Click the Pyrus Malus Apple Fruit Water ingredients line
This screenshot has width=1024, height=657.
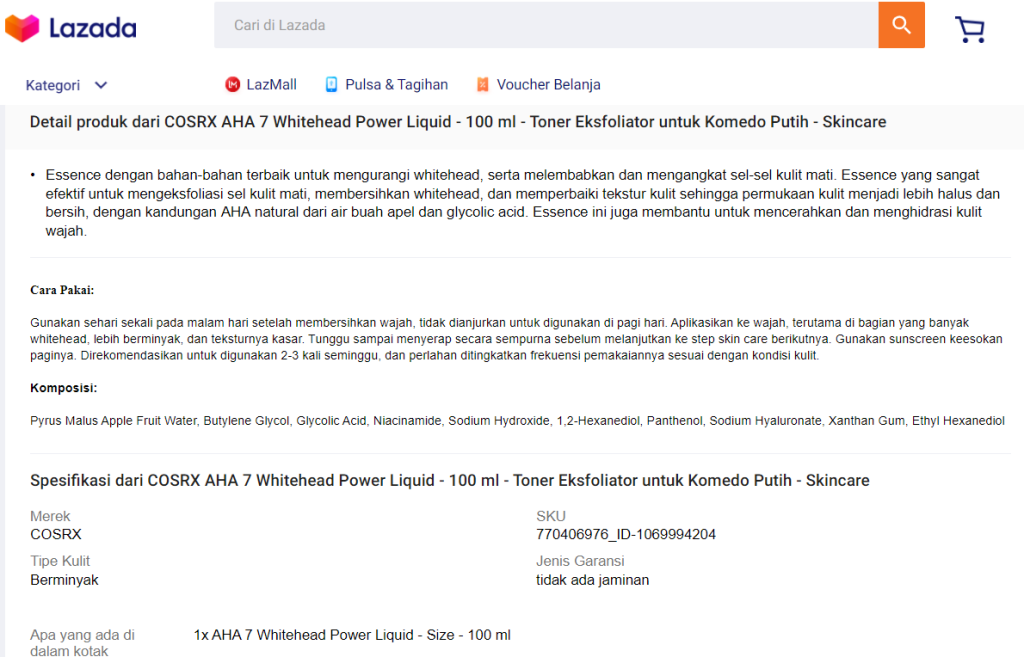point(517,421)
